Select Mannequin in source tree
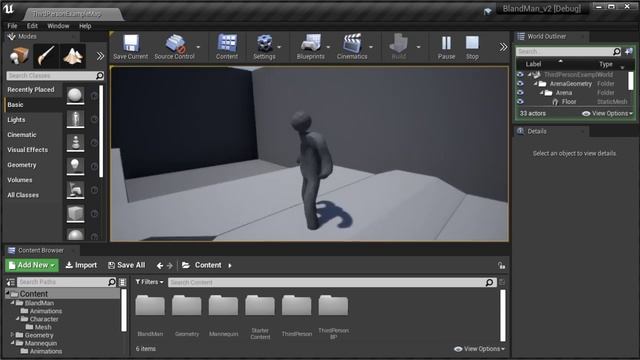The height and width of the screenshot is (360, 640). (40, 343)
